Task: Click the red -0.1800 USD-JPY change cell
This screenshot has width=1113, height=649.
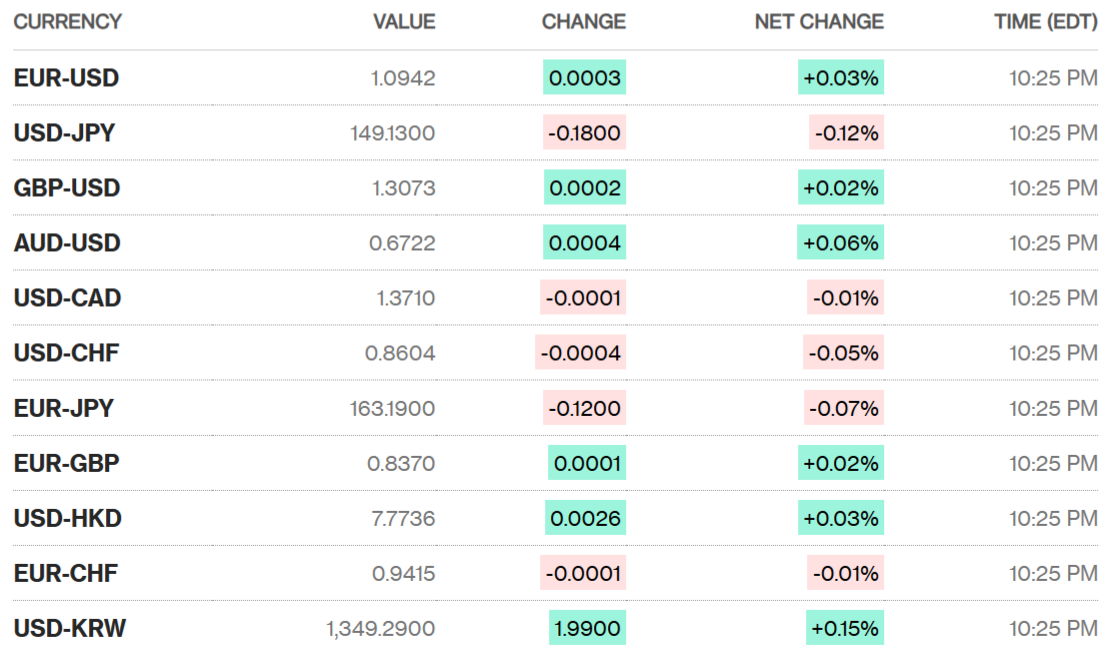Action: [584, 133]
